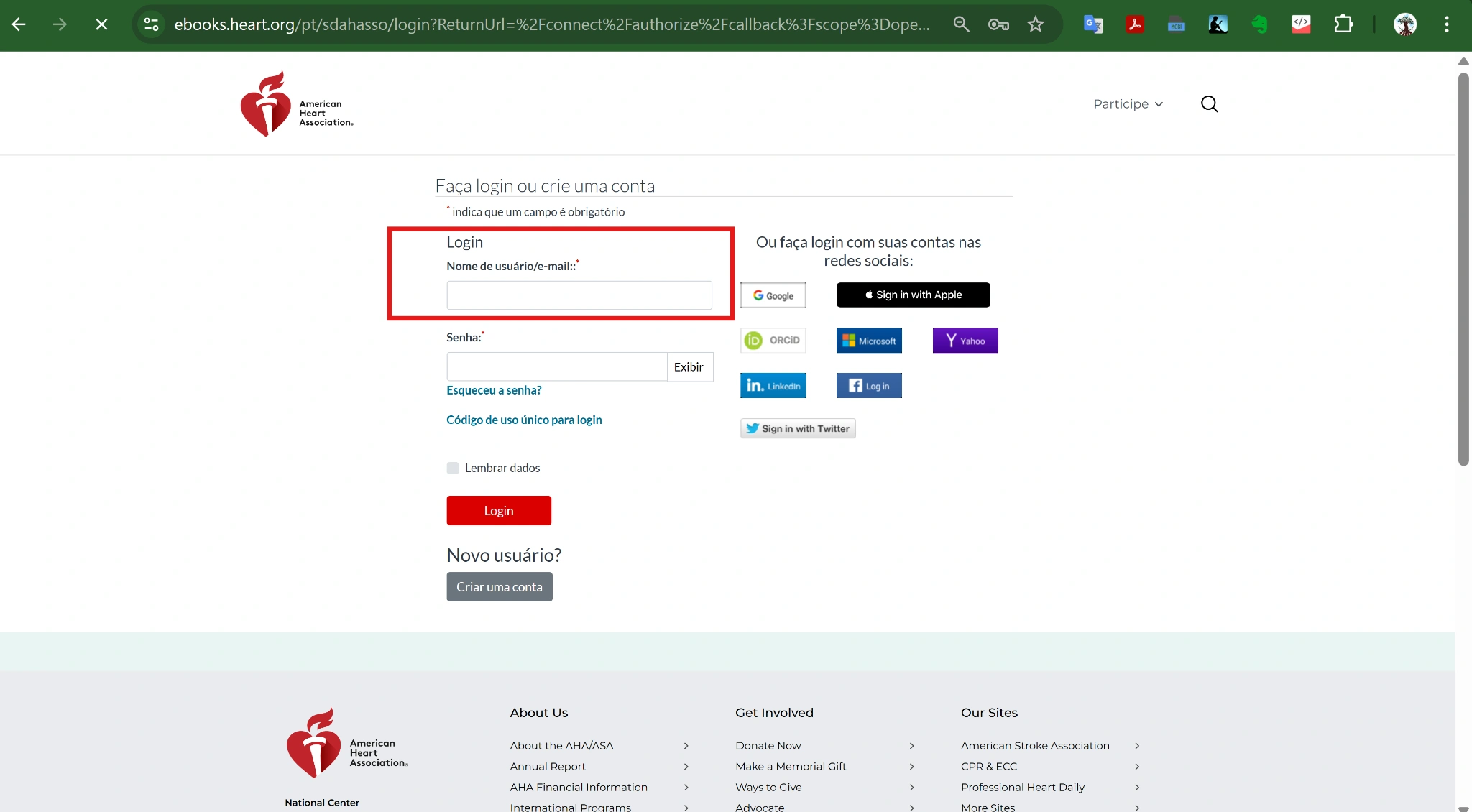Click Esqueceu a senha link
The width and height of the screenshot is (1472, 812).
point(493,390)
